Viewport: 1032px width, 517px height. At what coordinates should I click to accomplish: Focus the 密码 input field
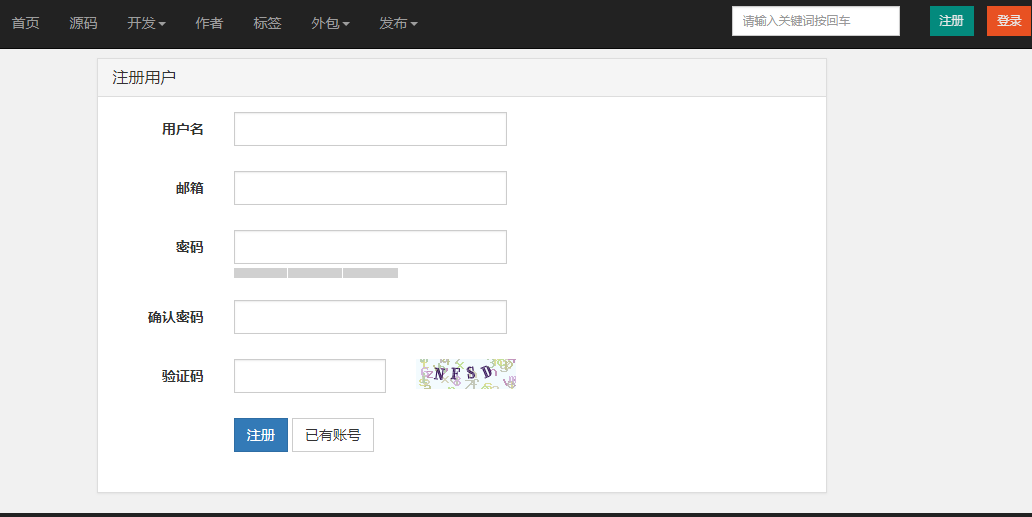coord(371,247)
